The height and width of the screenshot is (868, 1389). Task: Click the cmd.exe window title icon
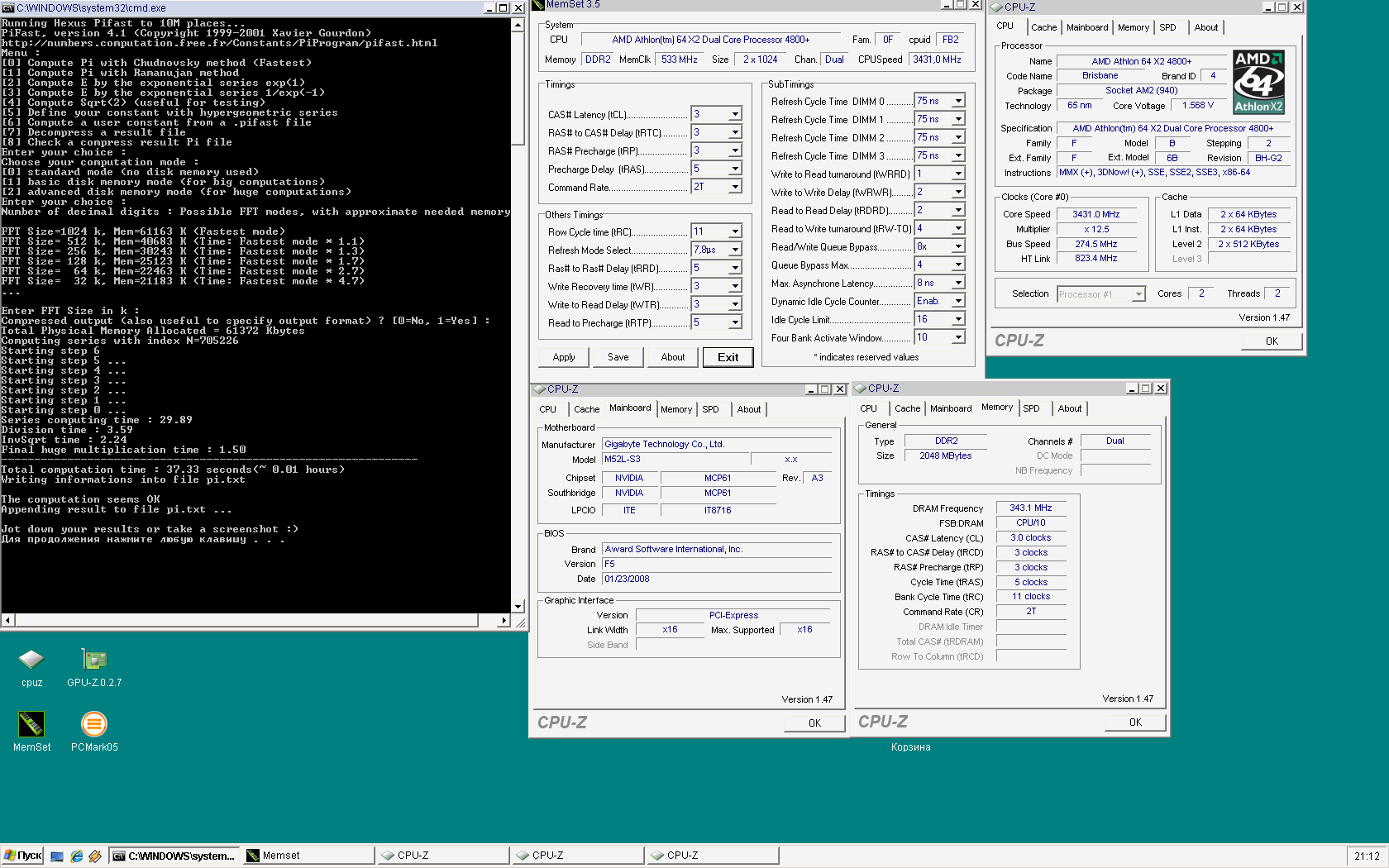(8, 7)
